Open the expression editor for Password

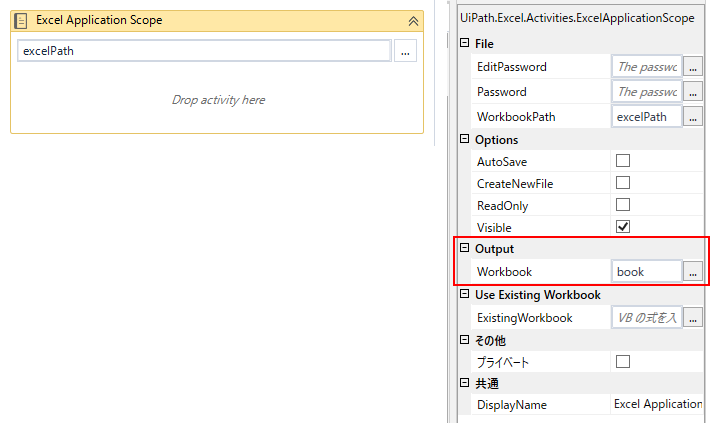693,92
